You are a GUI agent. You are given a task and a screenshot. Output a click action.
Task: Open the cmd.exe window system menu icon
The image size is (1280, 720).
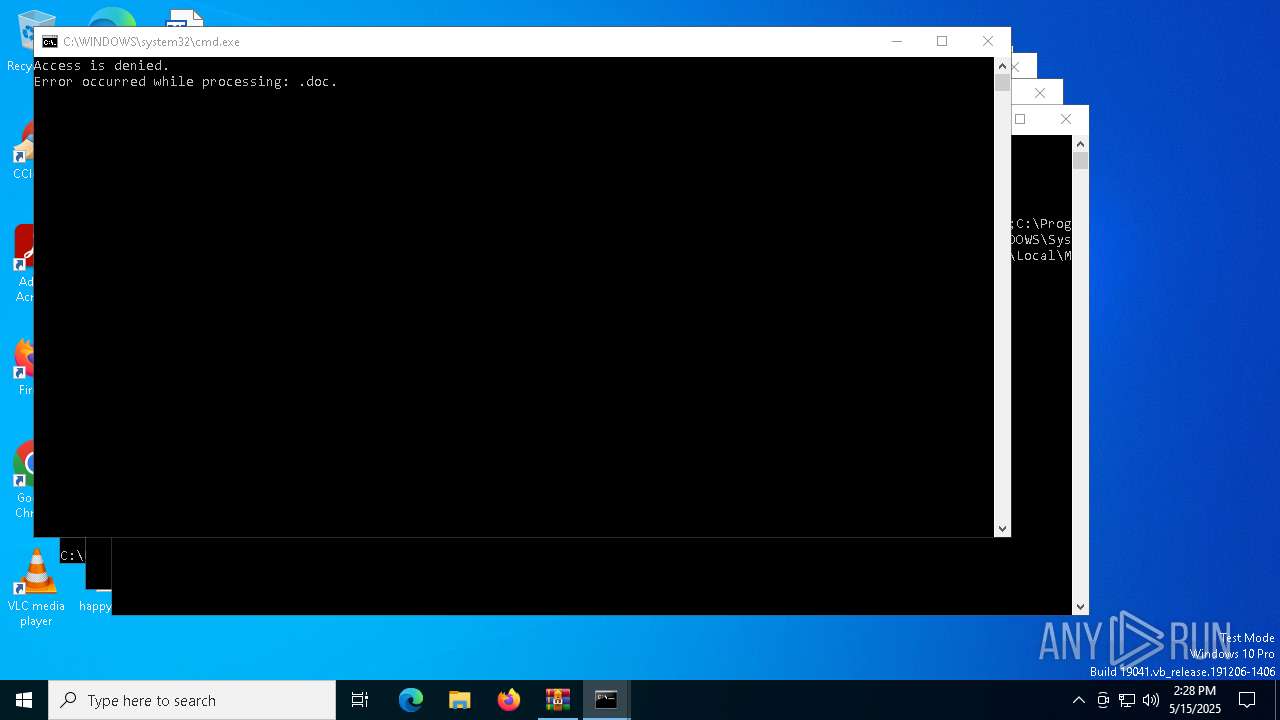50,42
